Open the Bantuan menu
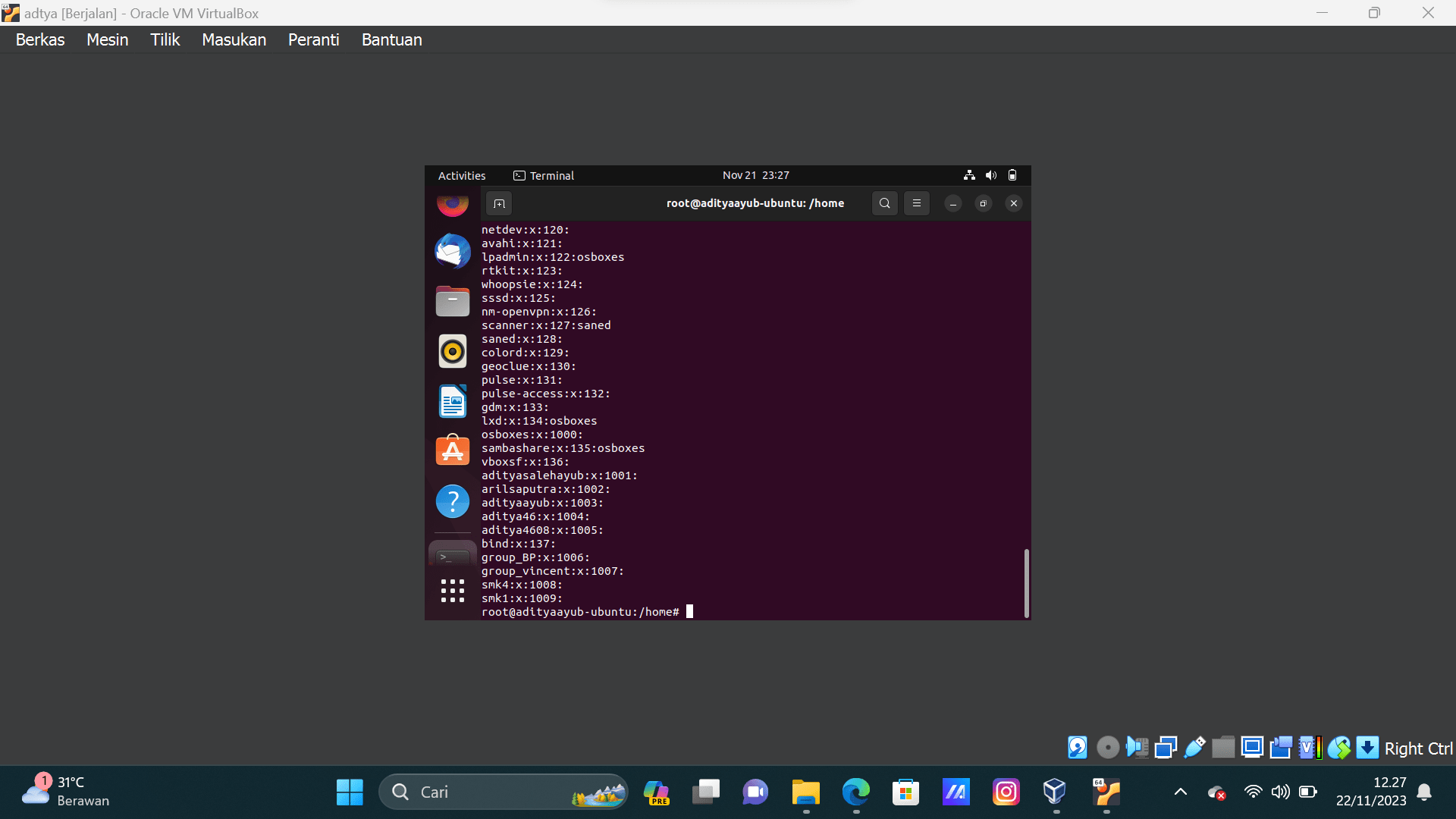The width and height of the screenshot is (1456, 819). point(391,39)
